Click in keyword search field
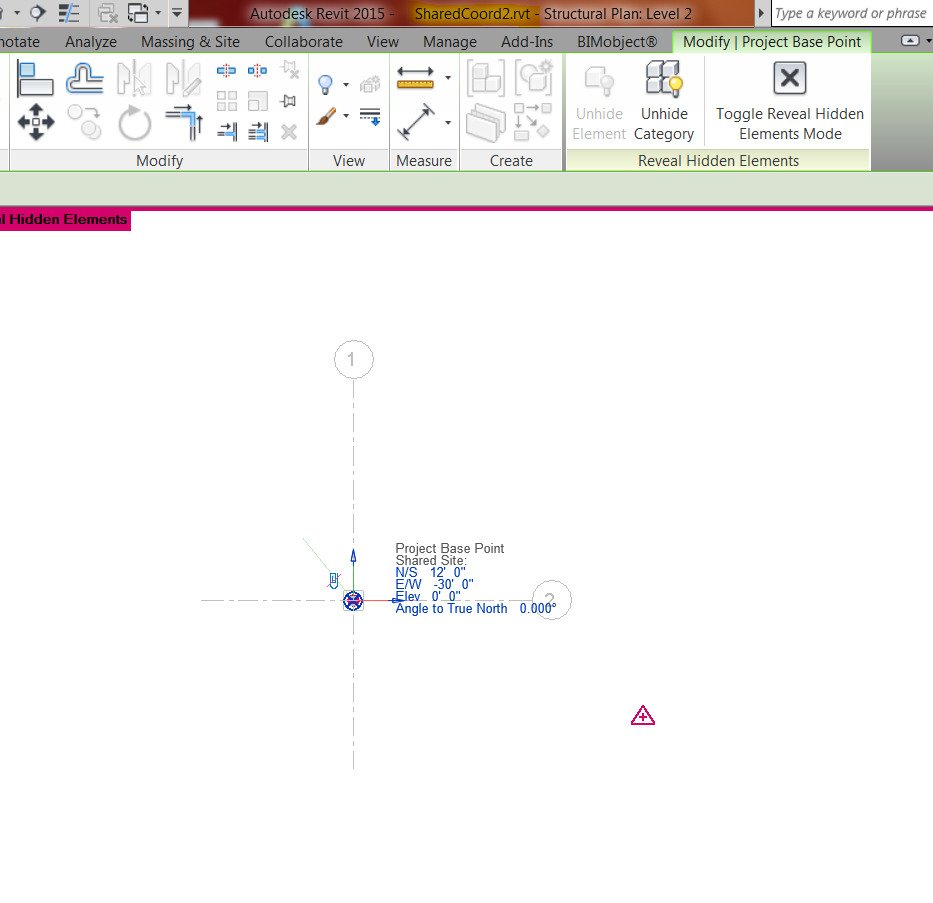The width and height of the screenshot is (933, 903). pos(852,13)
